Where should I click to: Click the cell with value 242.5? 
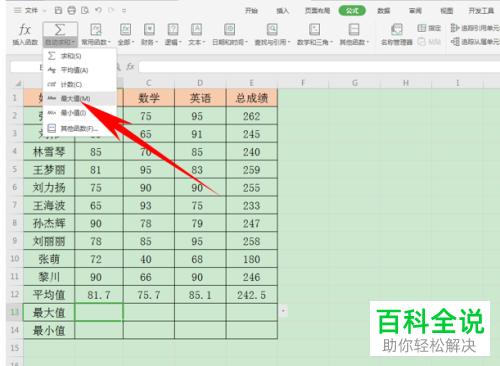point(252,295)
